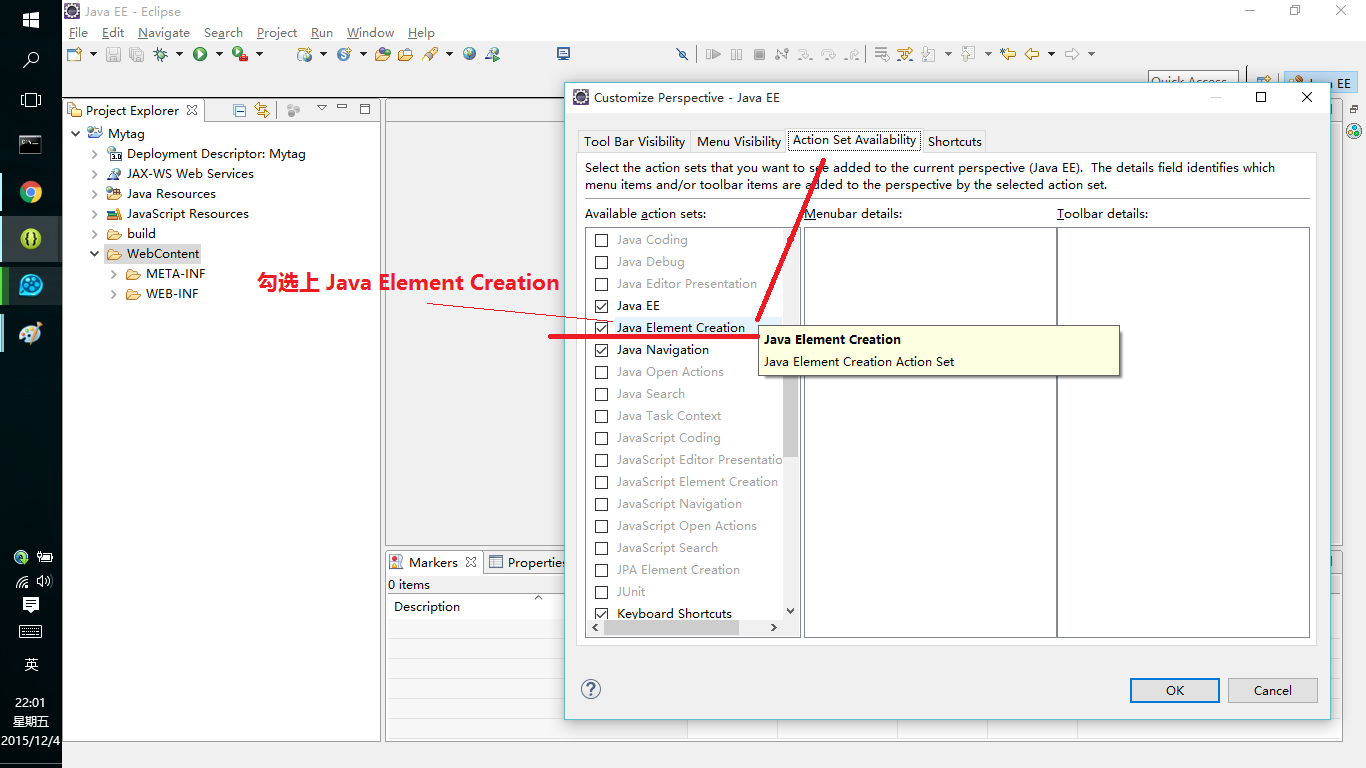The width and height of the screenshot is (1366, 768).
Task: Click the Task View icon on taskbar
Action: point(31,100)
